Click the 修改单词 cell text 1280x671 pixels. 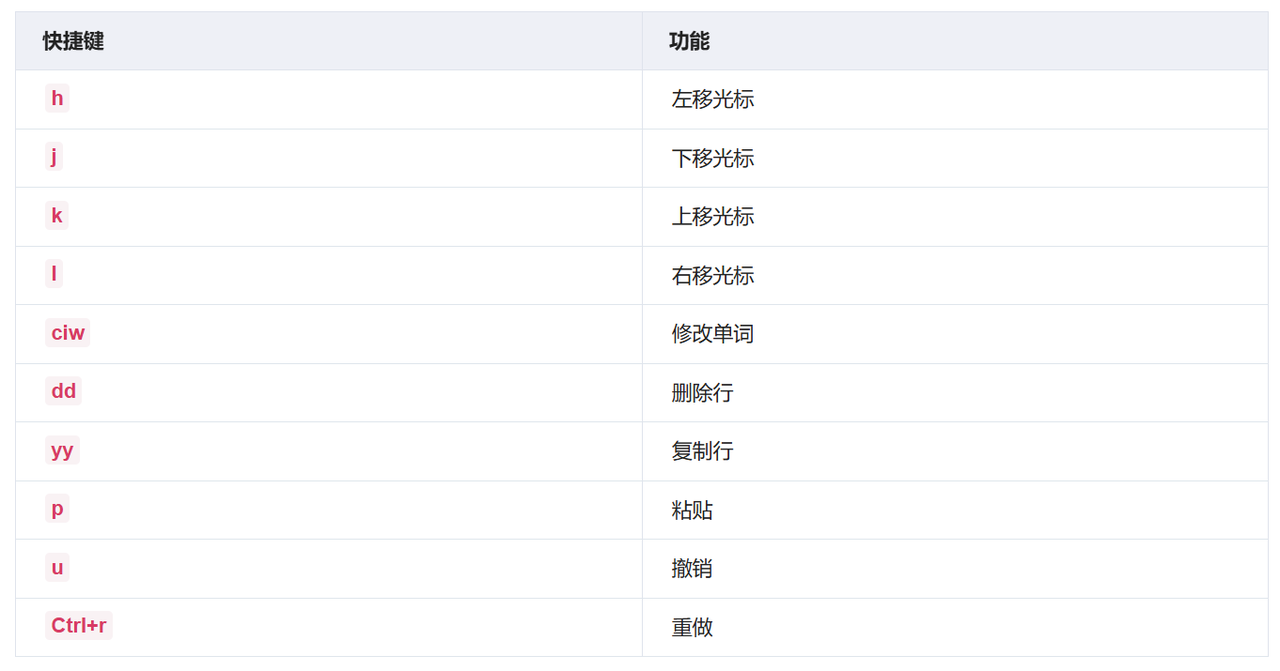(x=713, y=334)
